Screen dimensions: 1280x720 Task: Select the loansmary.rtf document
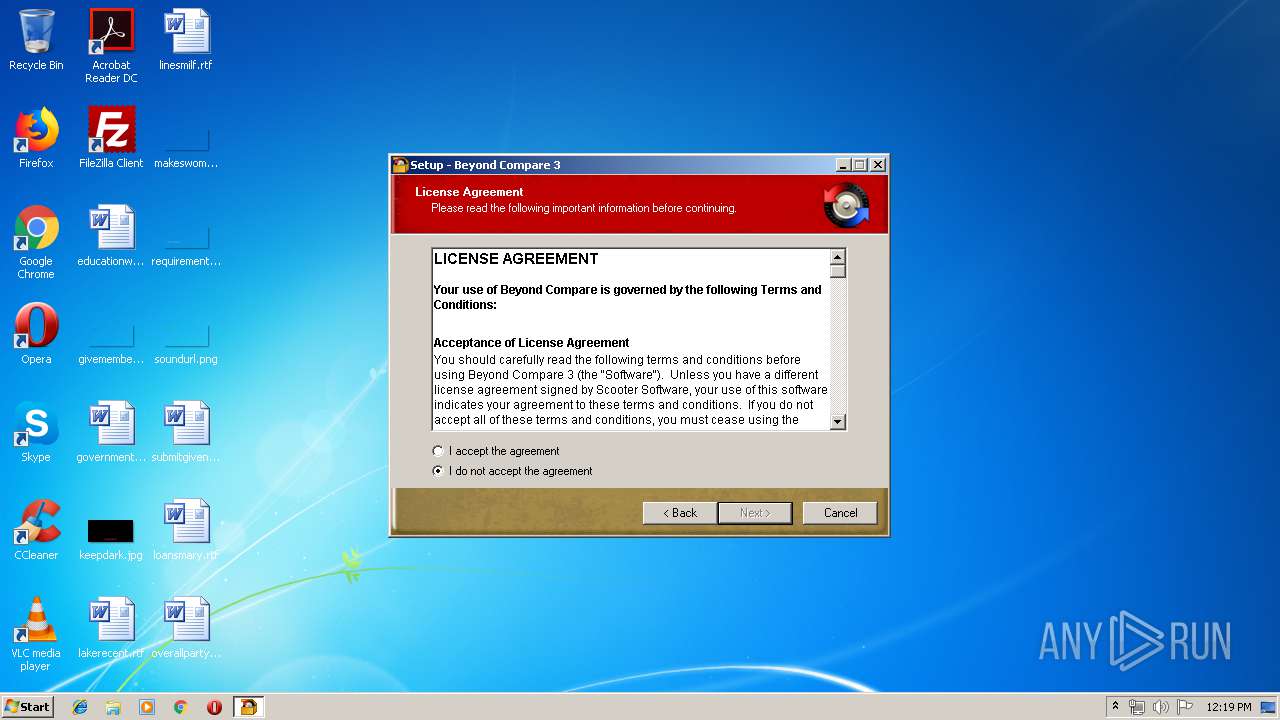click(x=186, y=531)
